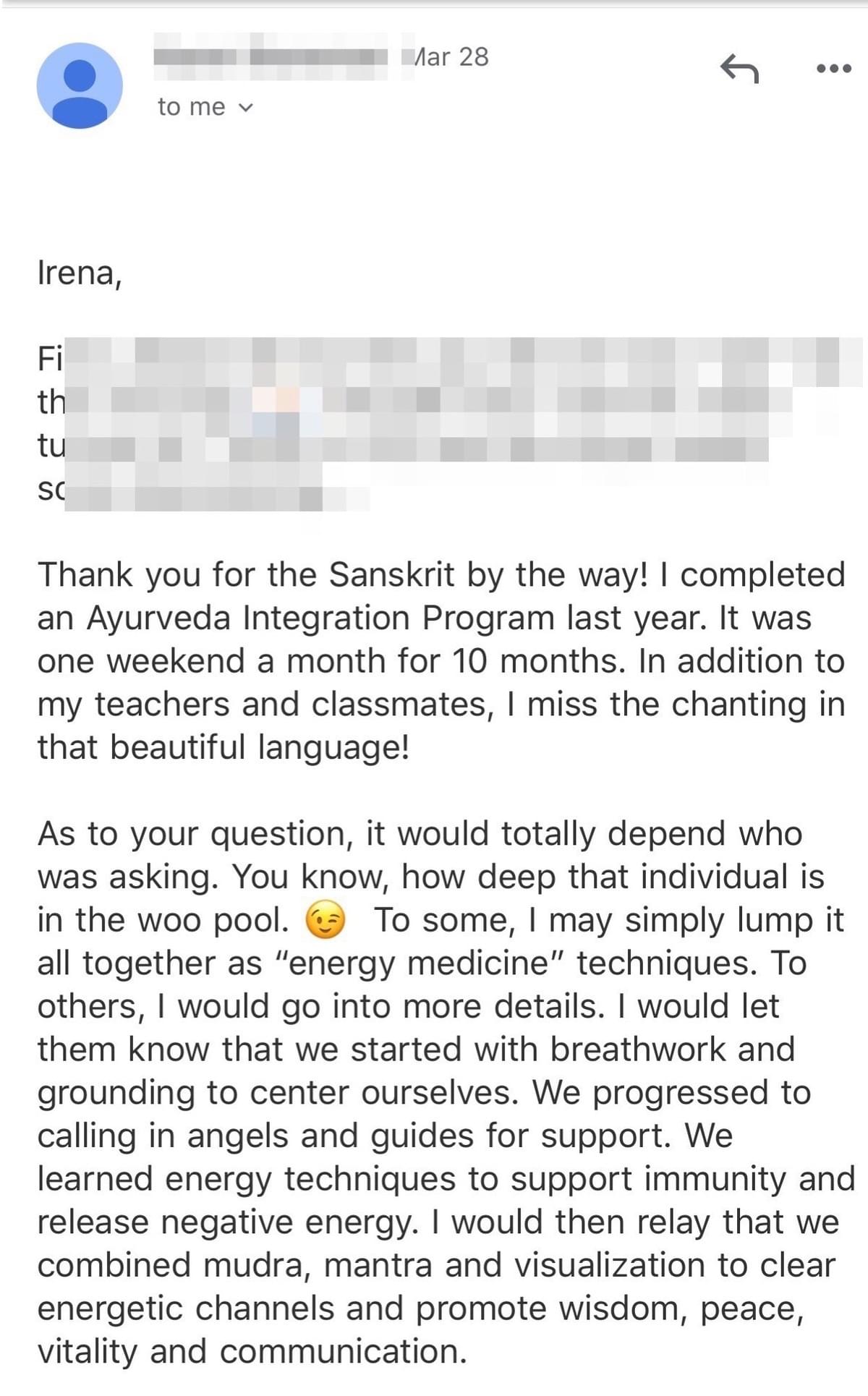Tap the "Mar 28" date stamp

point(450,56)
